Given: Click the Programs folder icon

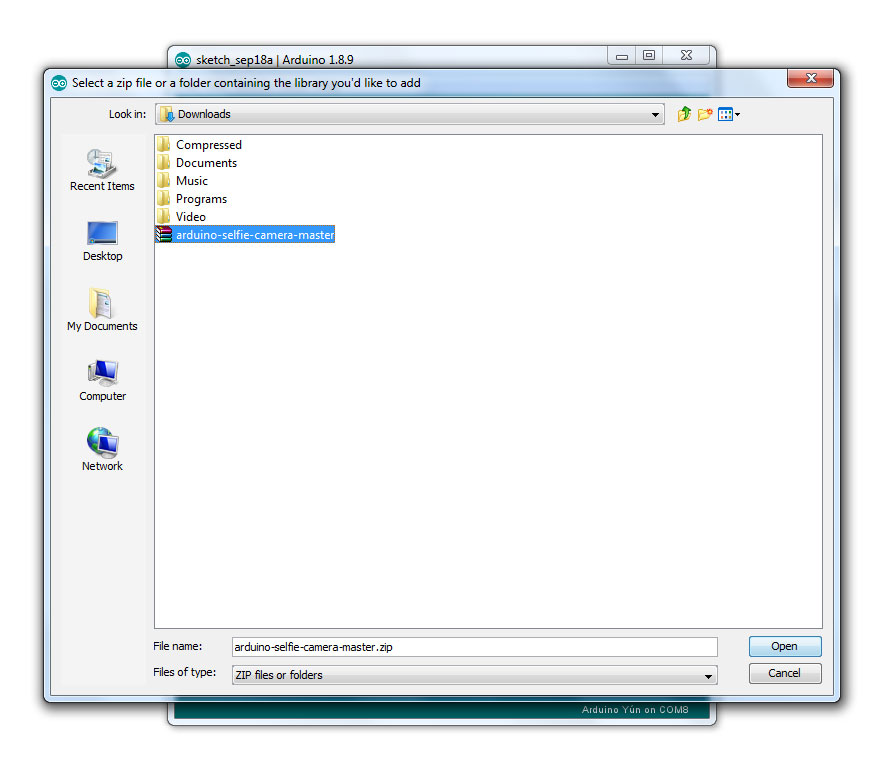Looking at the screenshot, I should click(x=164, y=199).
